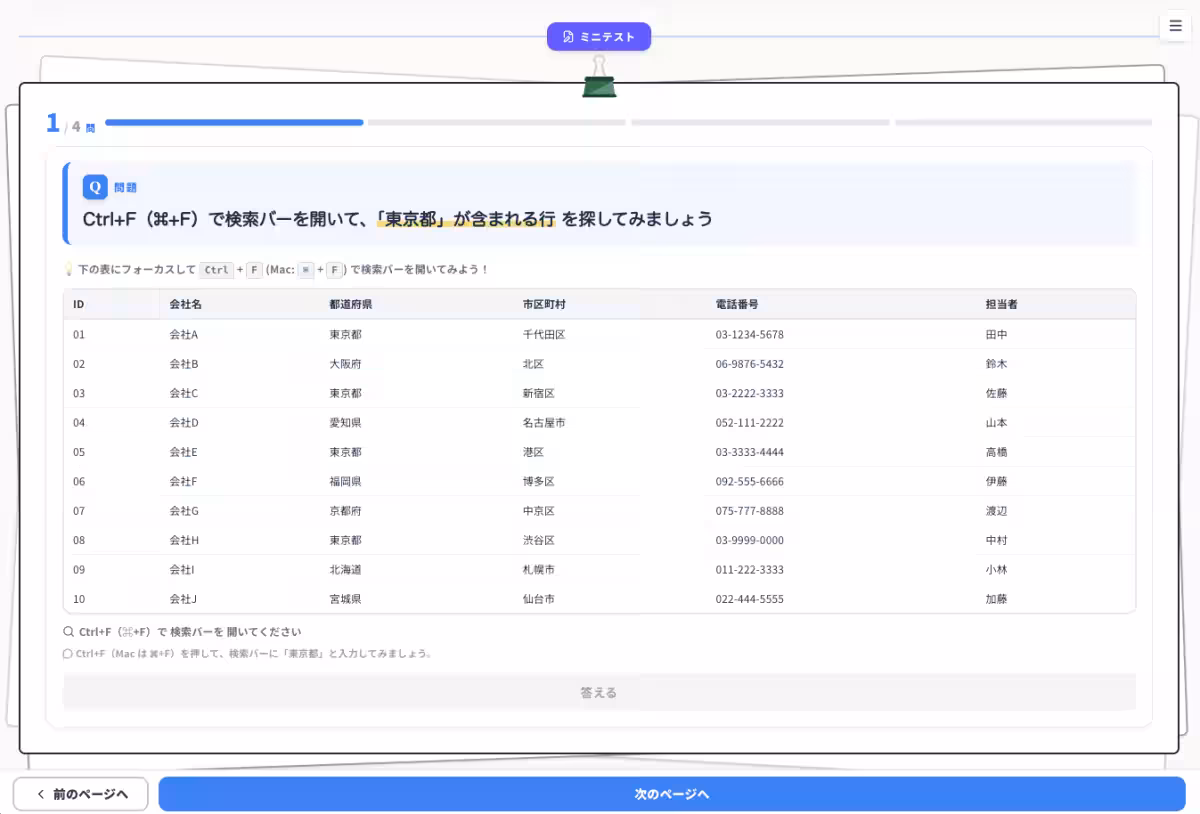Click 大阪府 cell
This screenshot has height=814, width=1200.
346,364
